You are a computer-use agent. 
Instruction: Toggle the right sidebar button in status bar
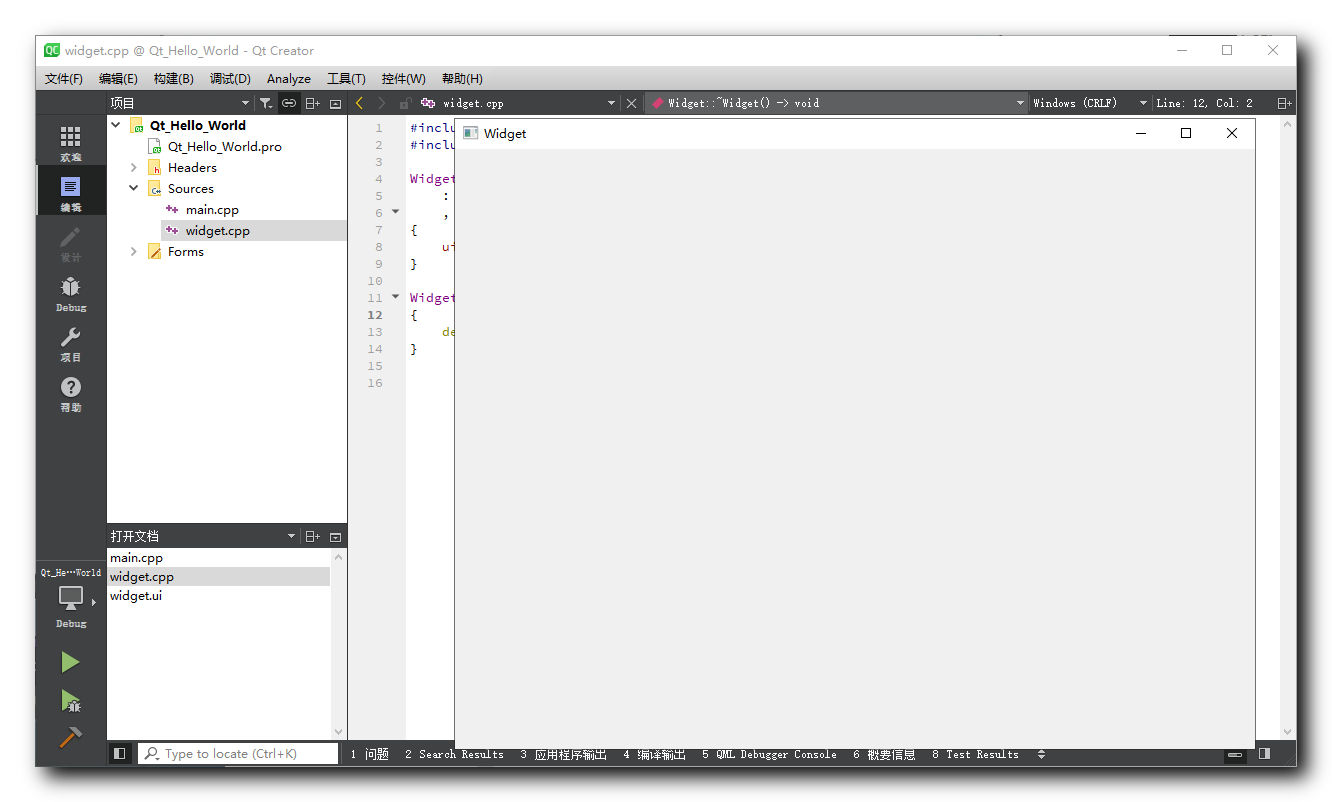pyautogui.click(x=1264, y=754)
